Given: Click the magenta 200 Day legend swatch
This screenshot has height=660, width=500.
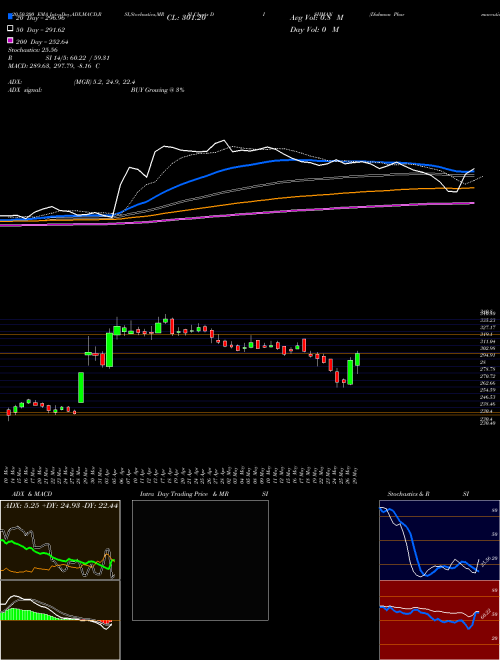Looking at the screenshot, I should point(10,41).
